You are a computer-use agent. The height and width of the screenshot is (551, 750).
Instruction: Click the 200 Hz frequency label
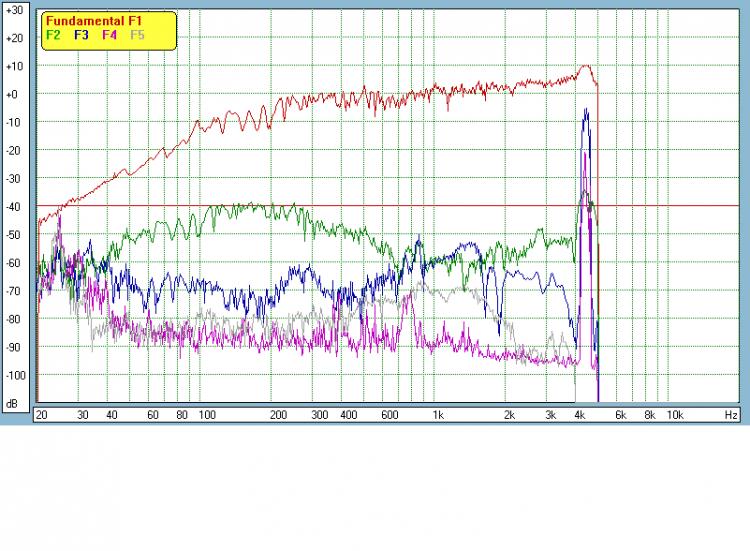[278, 415]
